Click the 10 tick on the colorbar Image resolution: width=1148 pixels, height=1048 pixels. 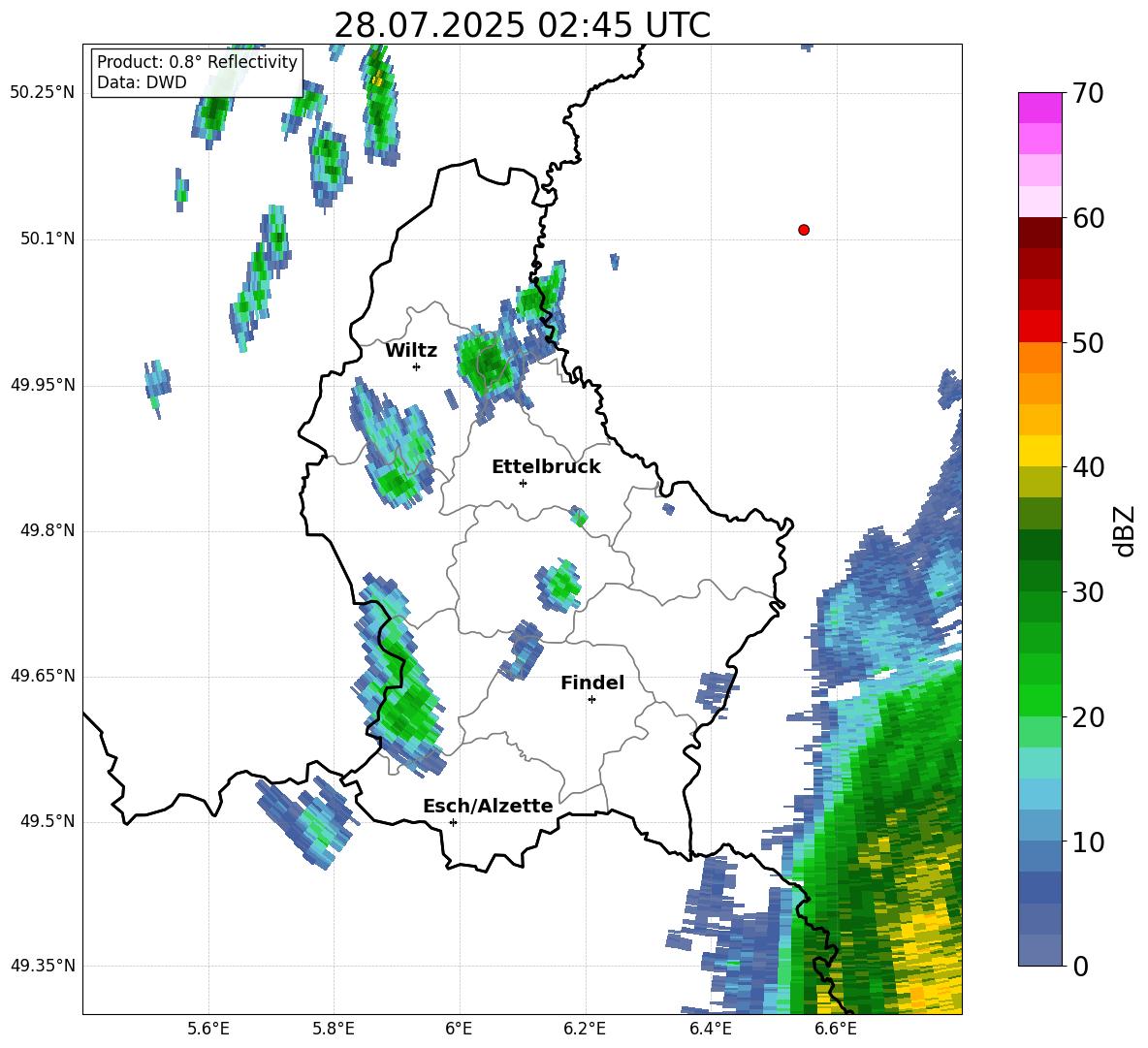[x=1087, y=842]
